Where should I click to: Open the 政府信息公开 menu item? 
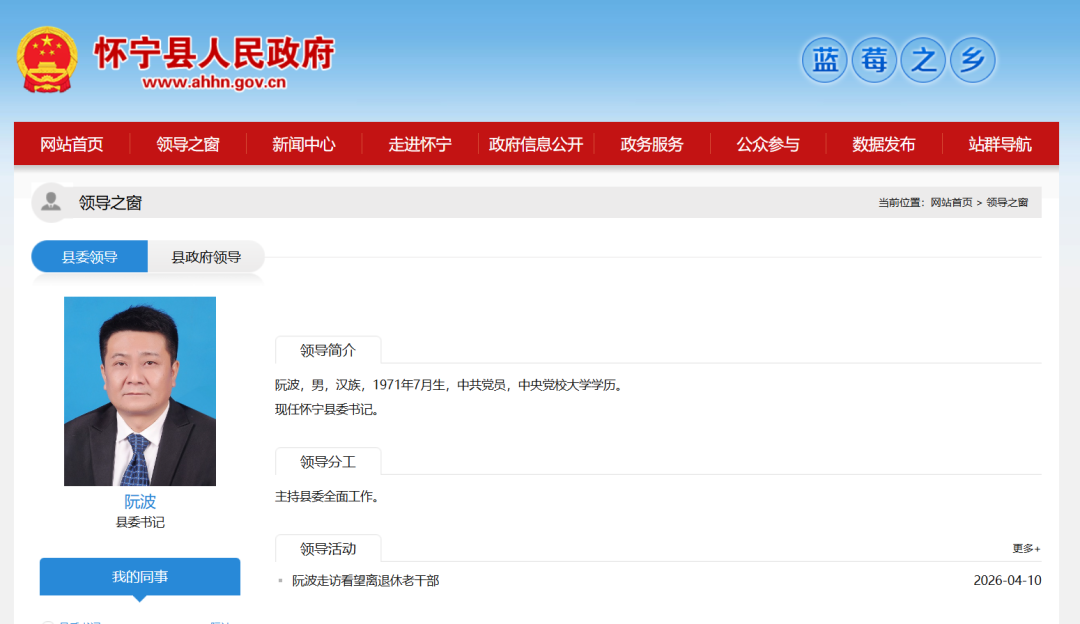pos(535,143)
